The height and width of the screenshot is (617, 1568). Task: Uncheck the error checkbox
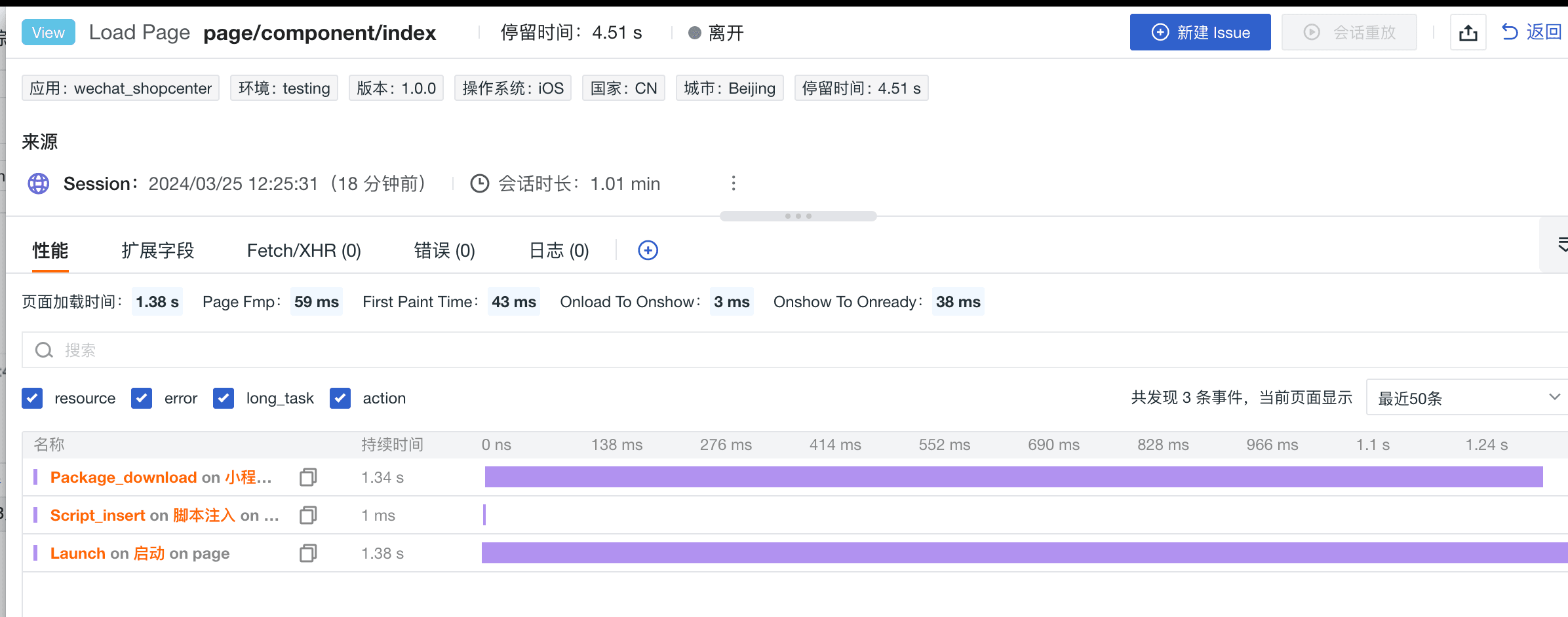[142, 398]
